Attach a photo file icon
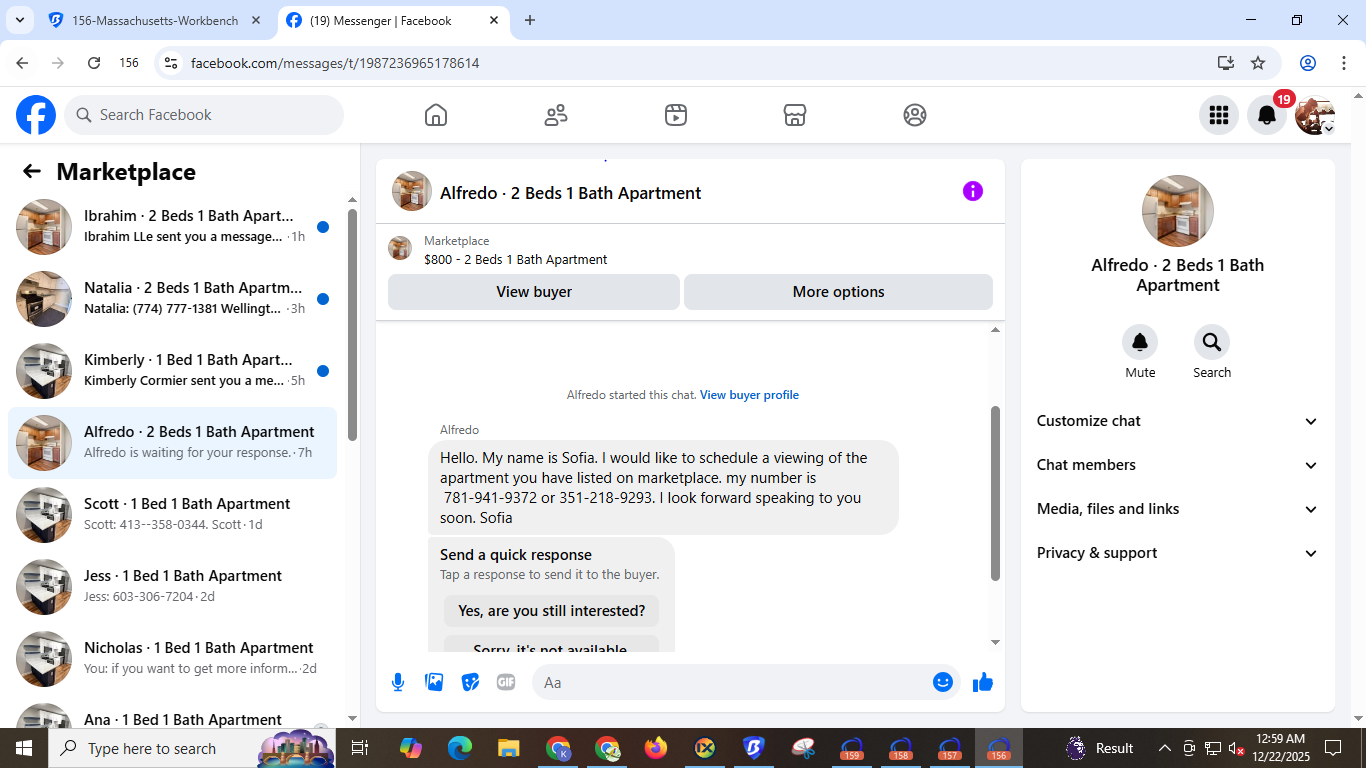The width and height of the screenshot is (1366, 768). 434,682
